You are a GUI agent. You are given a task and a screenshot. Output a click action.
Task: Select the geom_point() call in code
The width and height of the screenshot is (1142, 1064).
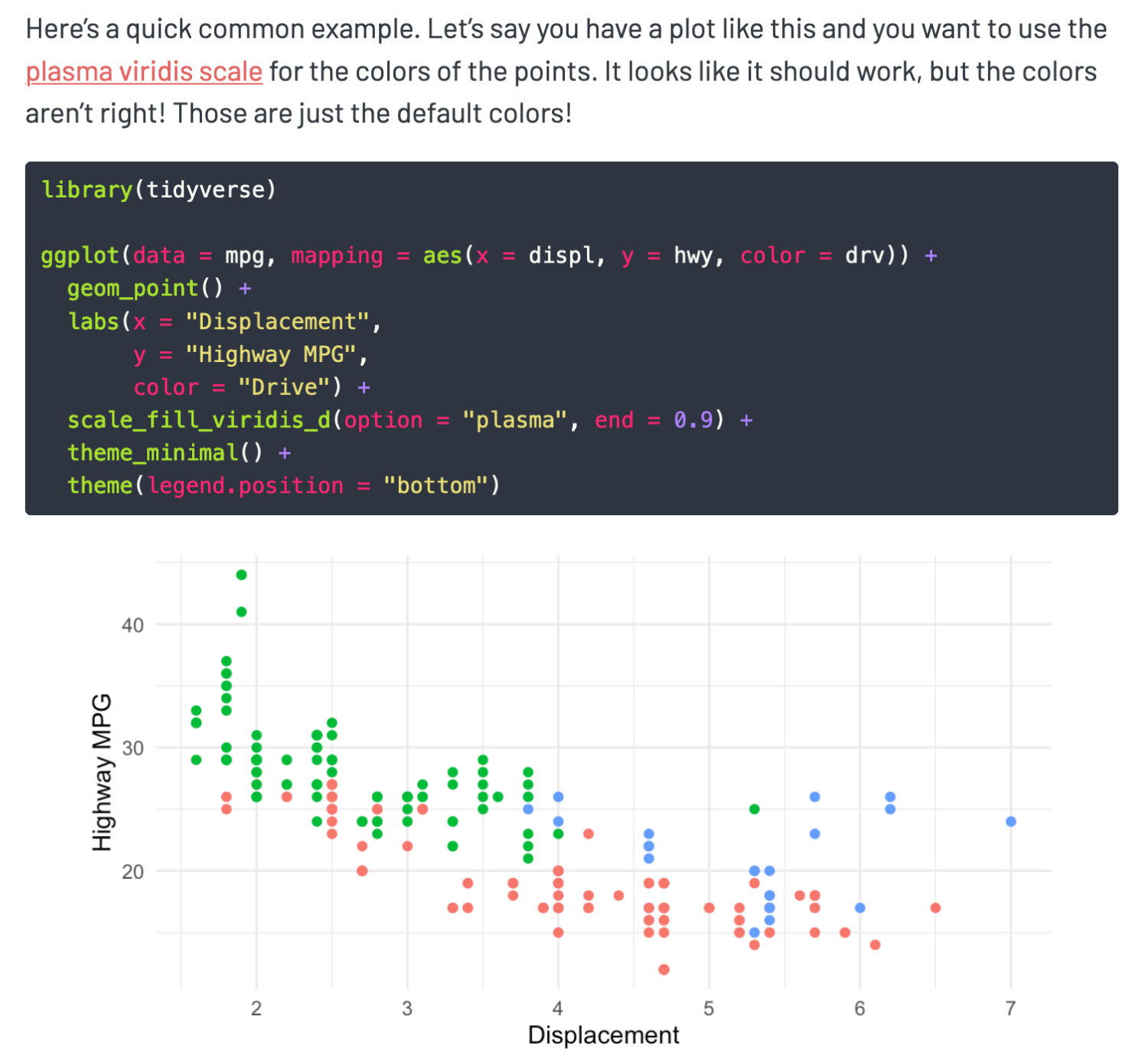tap(145, 288)
